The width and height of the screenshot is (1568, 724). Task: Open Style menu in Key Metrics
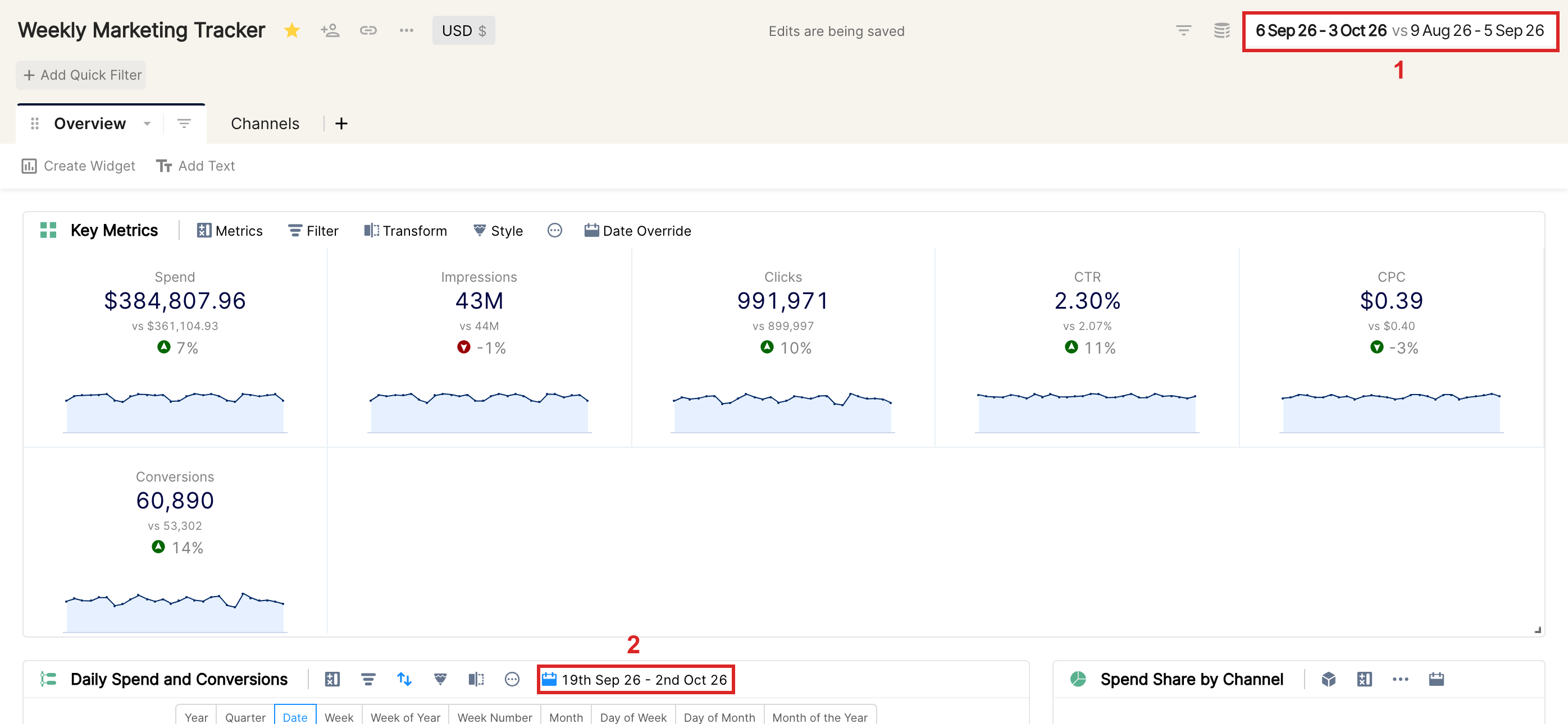click(498, 231)
